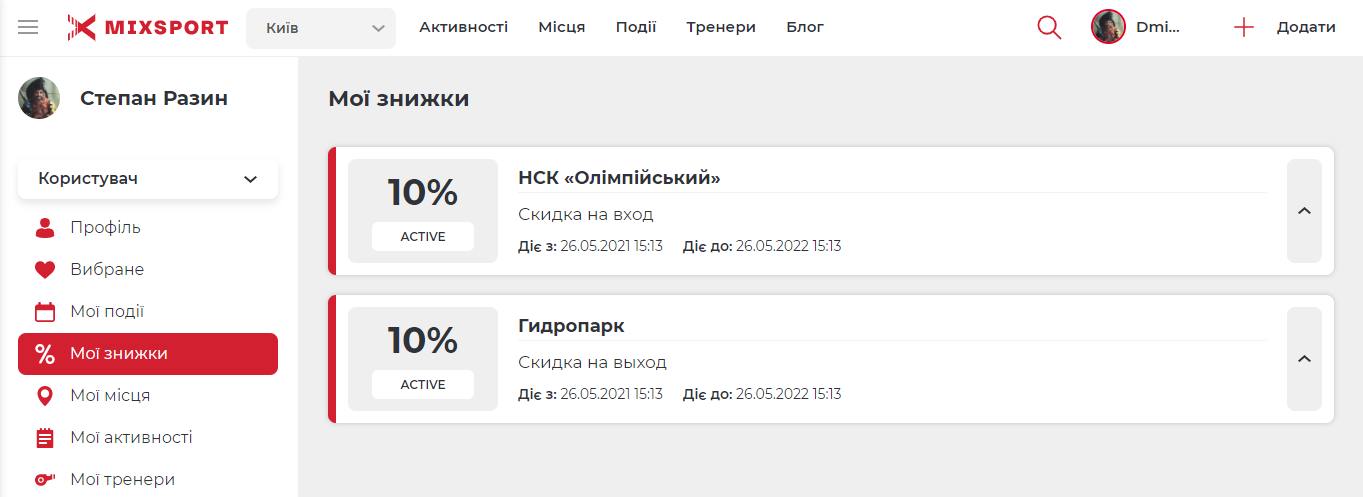1363x497 pixels.
Task: Click the Додати button
Action: pyautogui.click(x=1305, y=27)
